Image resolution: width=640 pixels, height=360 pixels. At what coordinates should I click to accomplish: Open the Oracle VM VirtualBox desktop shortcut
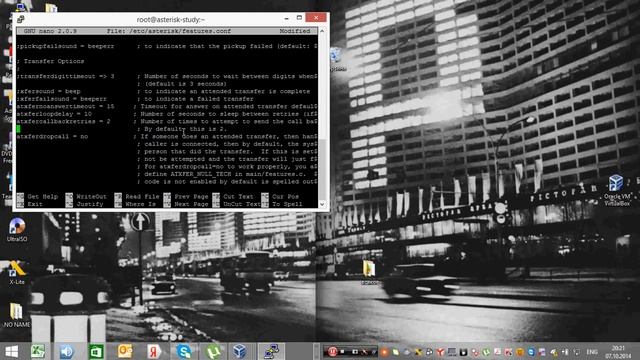click(617, 190)
